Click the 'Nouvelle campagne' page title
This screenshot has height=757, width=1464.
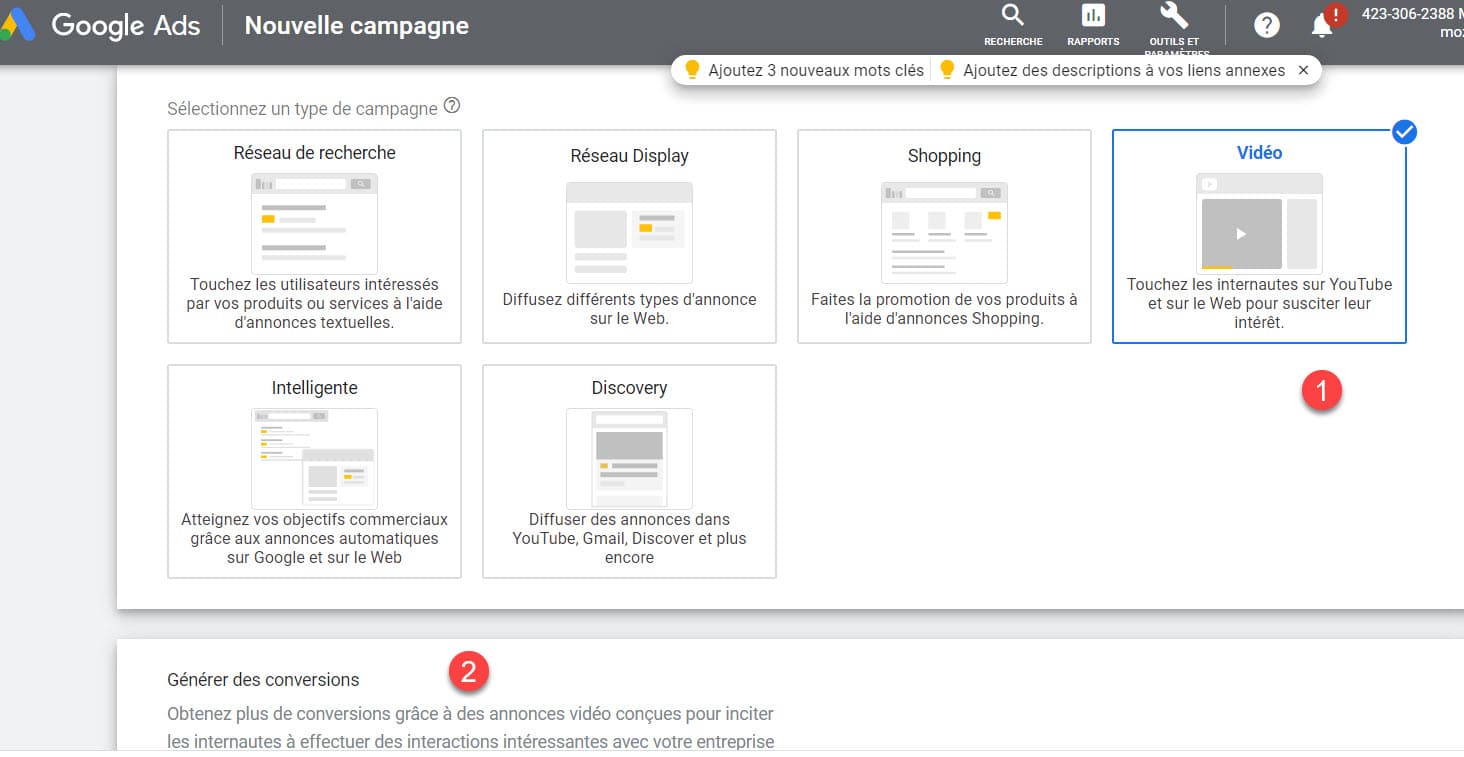[357, 26]
